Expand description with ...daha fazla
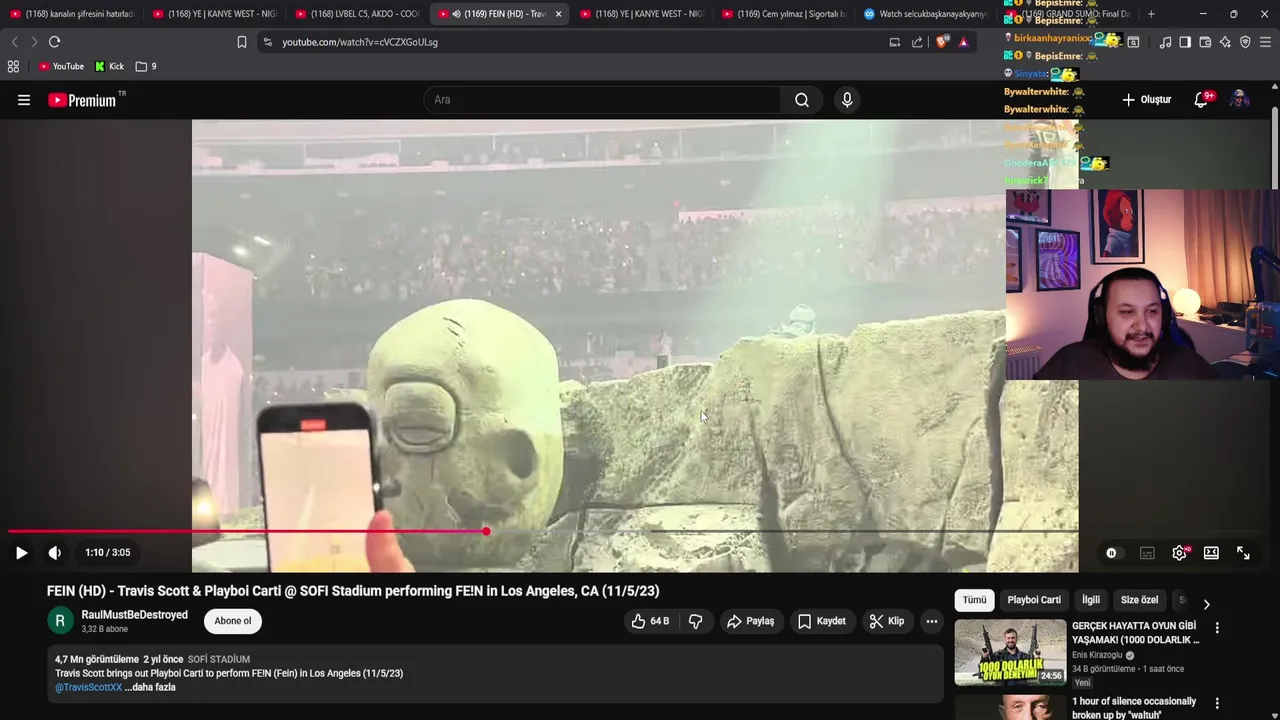The height and width of the screenshot is (720, 1280). click(x=150, y=687)
